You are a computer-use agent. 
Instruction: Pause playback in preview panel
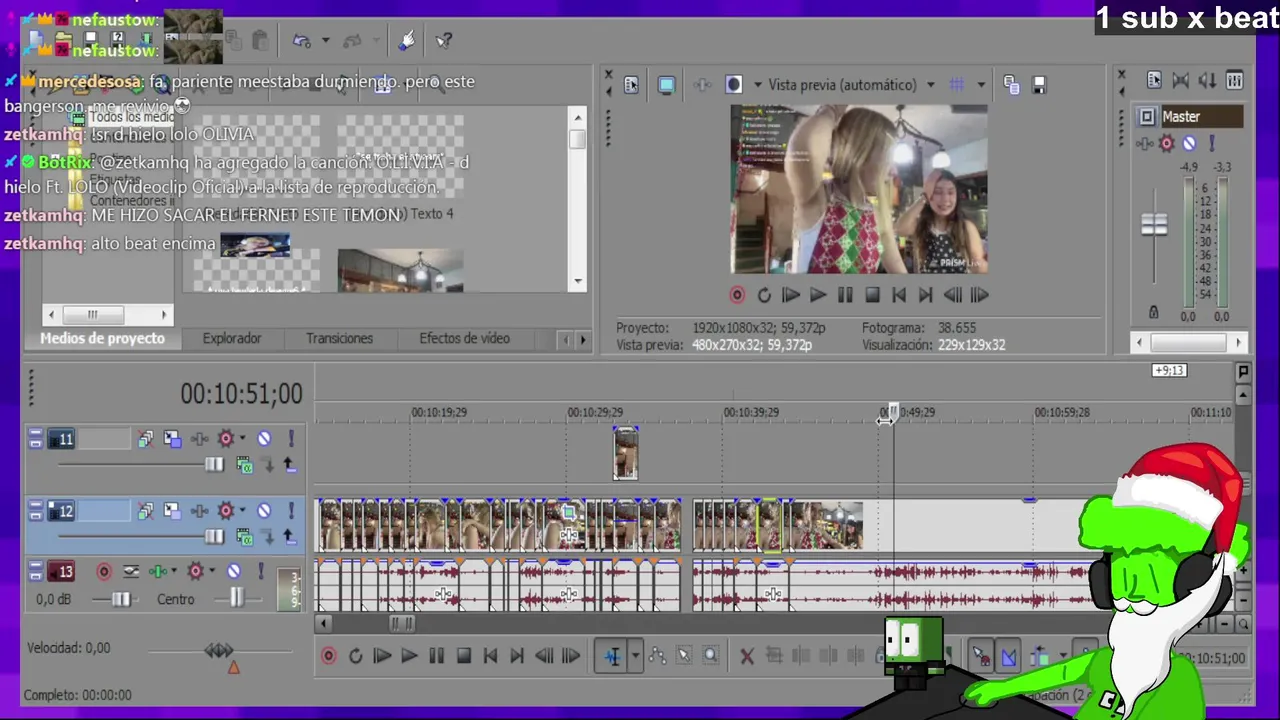(845, 295)
